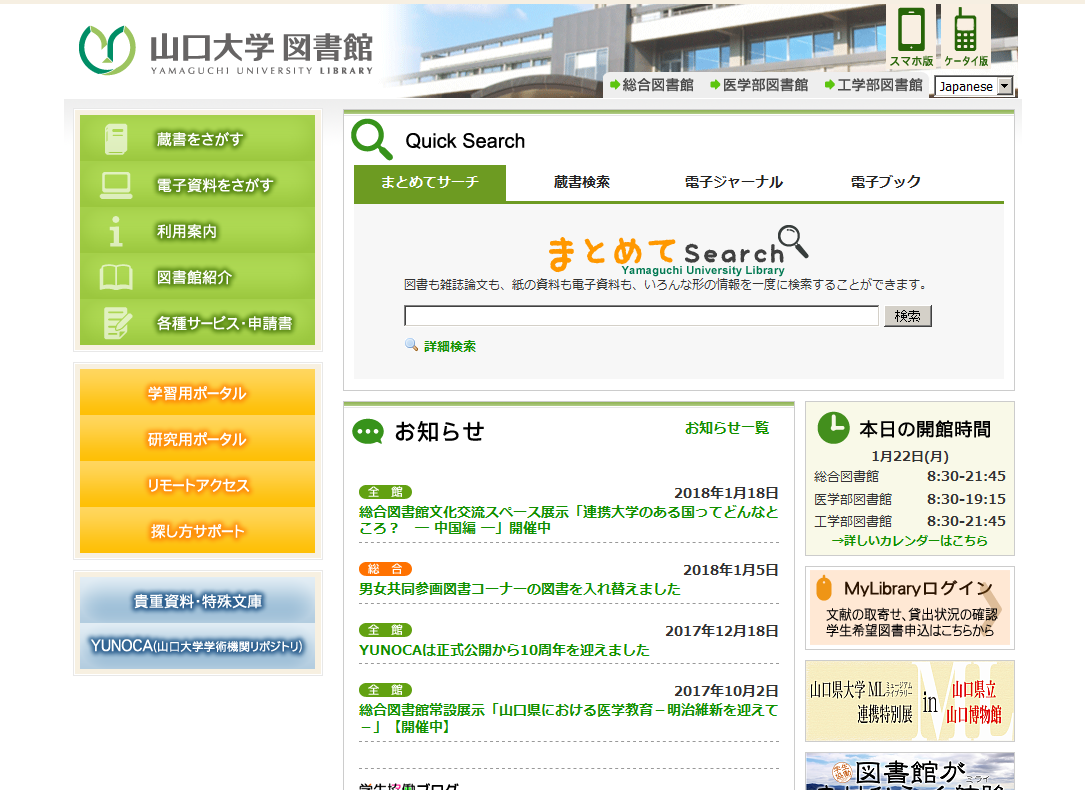
Task: Open the お知らせ一覧 link
Action: click(x=727, y=428)
